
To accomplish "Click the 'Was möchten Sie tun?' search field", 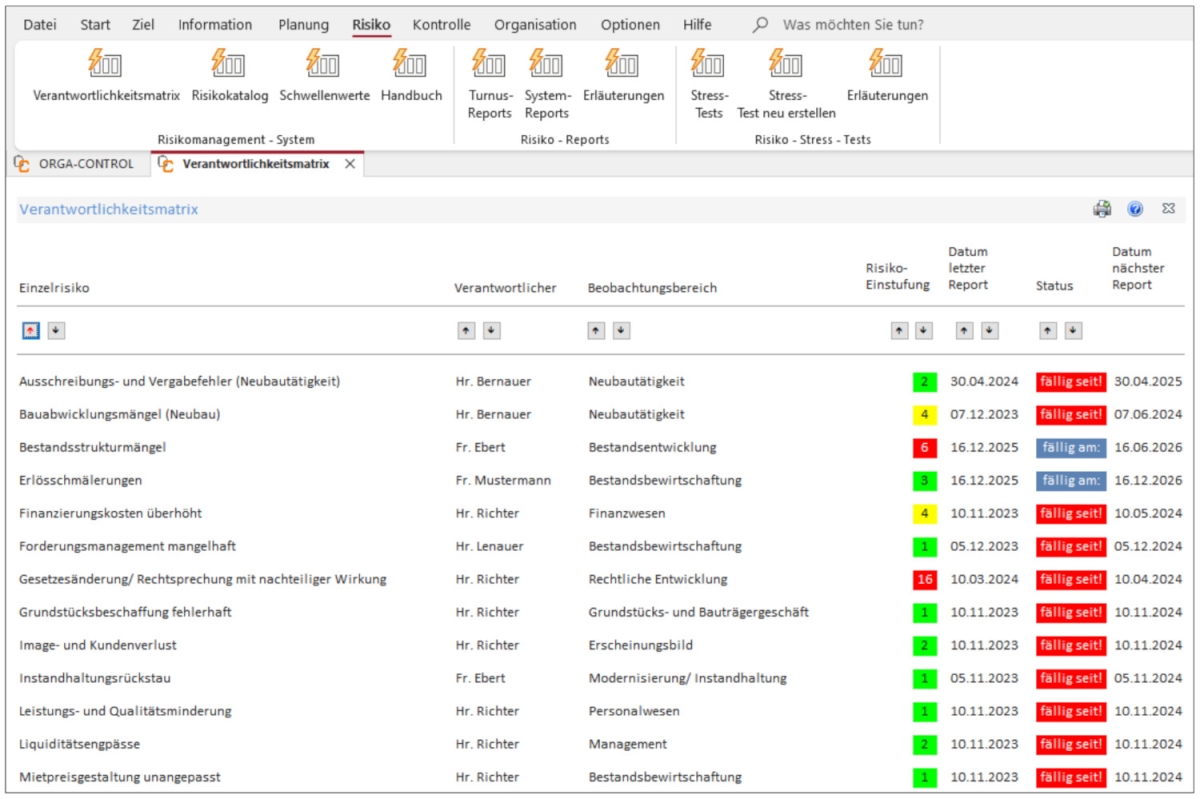I will tap(852, 24).
